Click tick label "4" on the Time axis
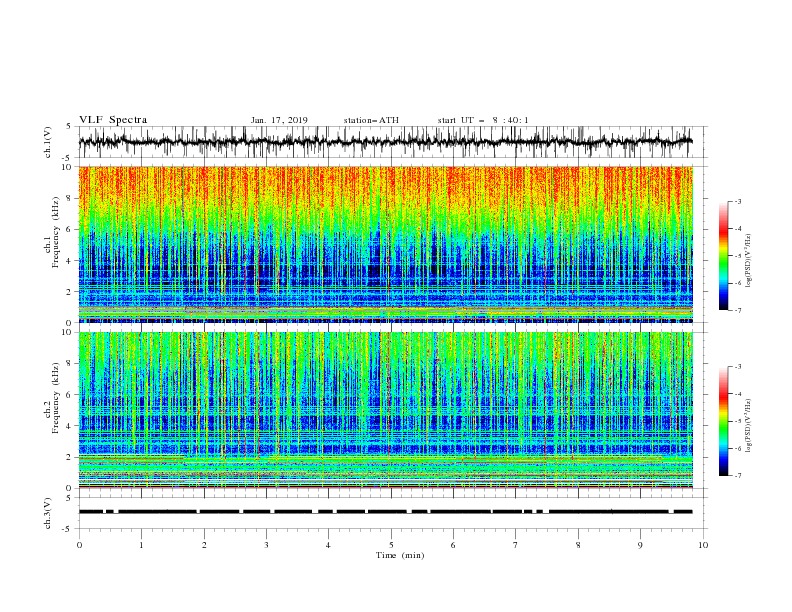 [x=328, y=545]
